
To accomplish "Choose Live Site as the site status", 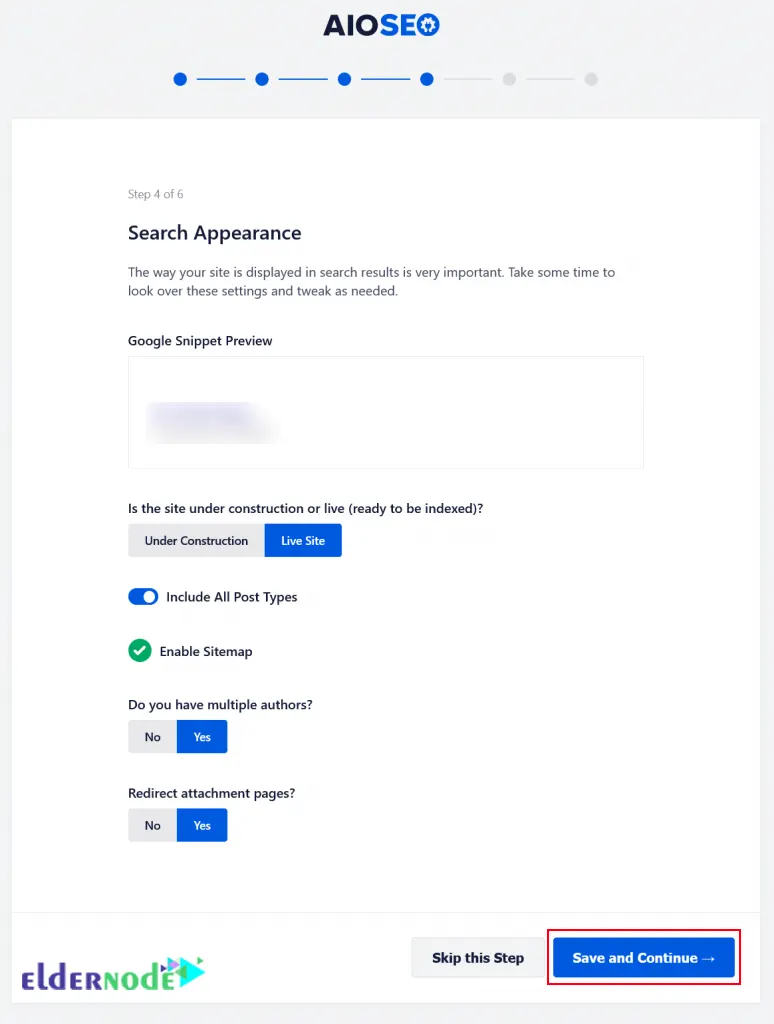I will [x=303, y=540].
